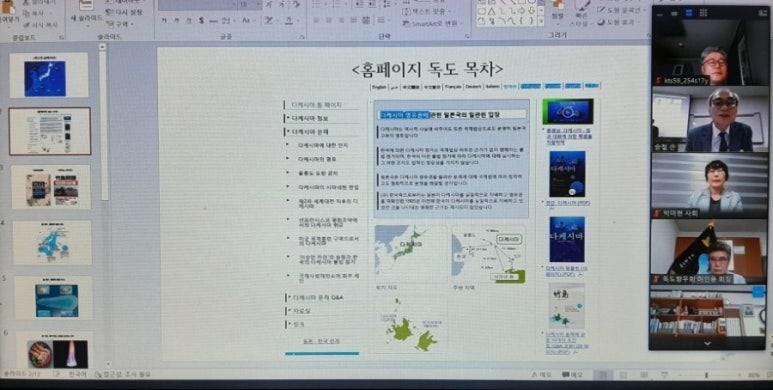Screen dimensions: 773x390
Task: Click the New Slide icon
Action: click(86, 6)
